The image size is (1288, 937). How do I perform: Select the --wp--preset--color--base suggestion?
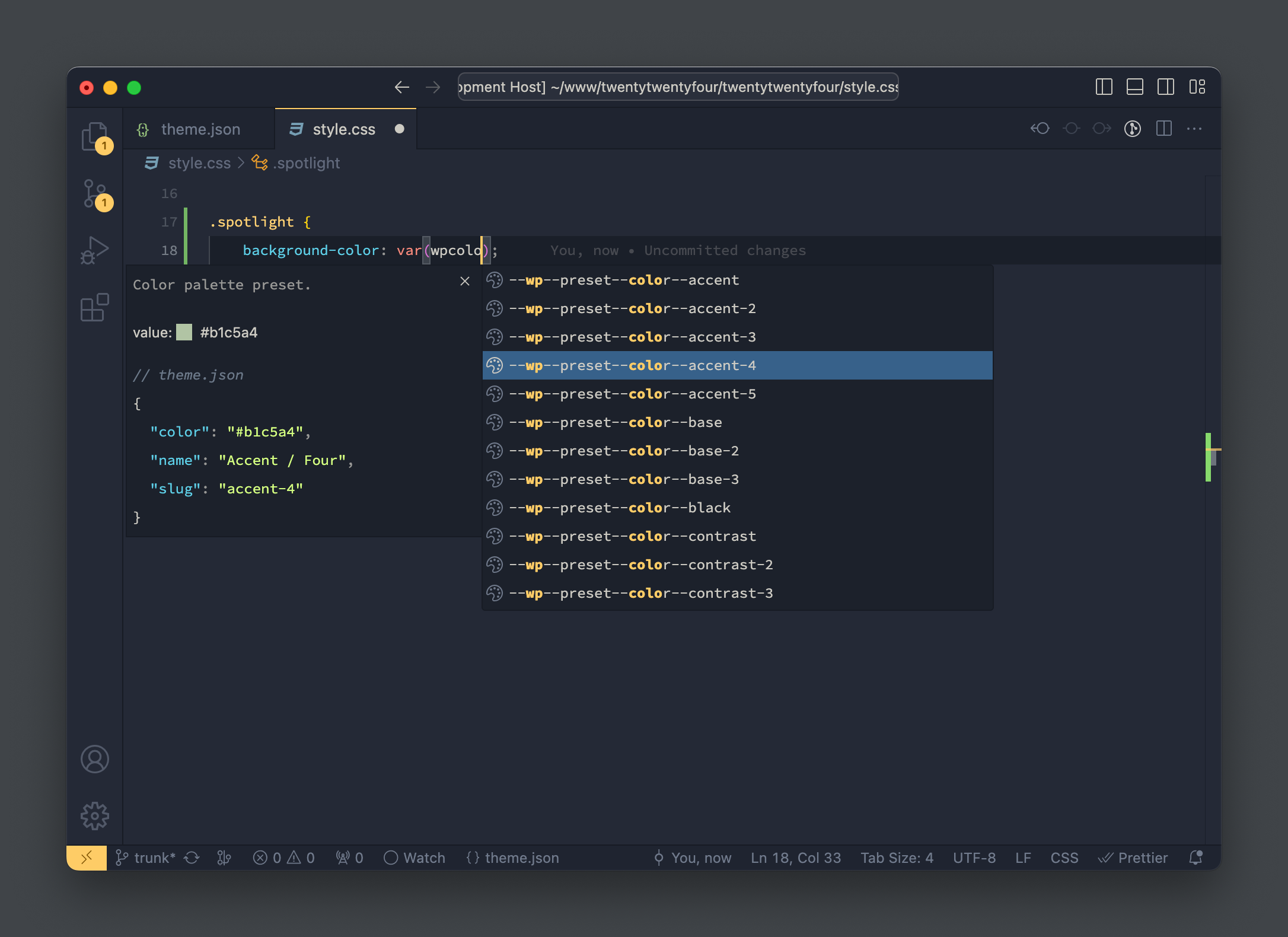click(x=616, y=422)
